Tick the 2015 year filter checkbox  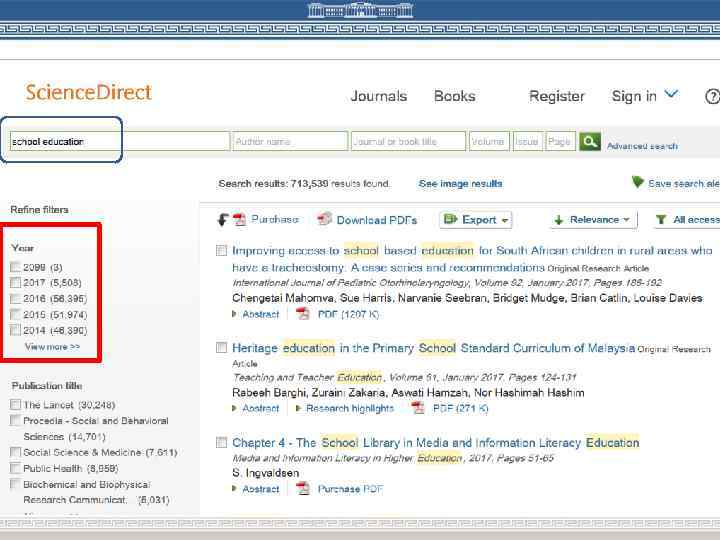coord(16,315)
